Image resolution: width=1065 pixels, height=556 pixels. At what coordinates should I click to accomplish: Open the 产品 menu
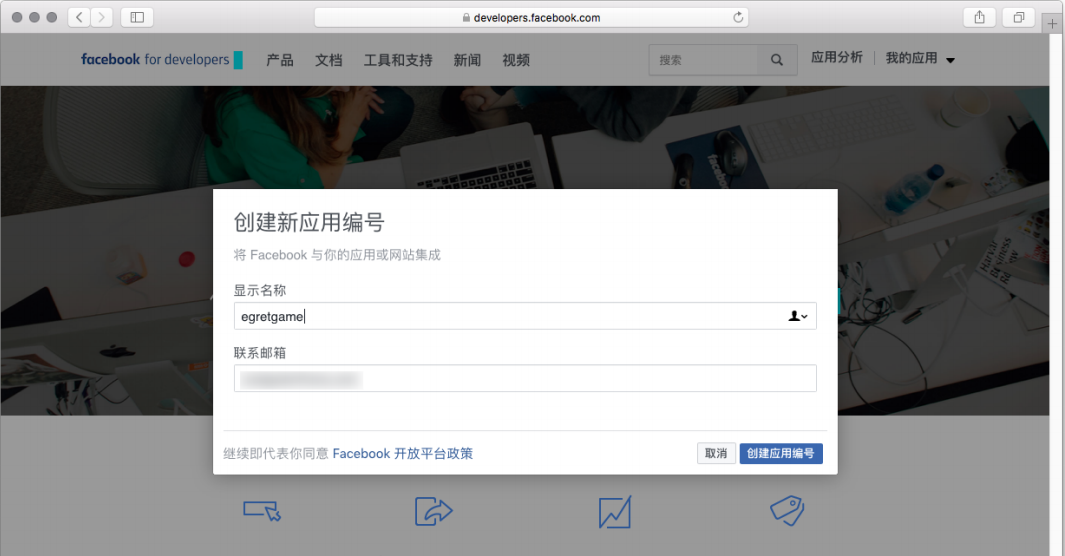pyautogui.click(x=280, y=60)
